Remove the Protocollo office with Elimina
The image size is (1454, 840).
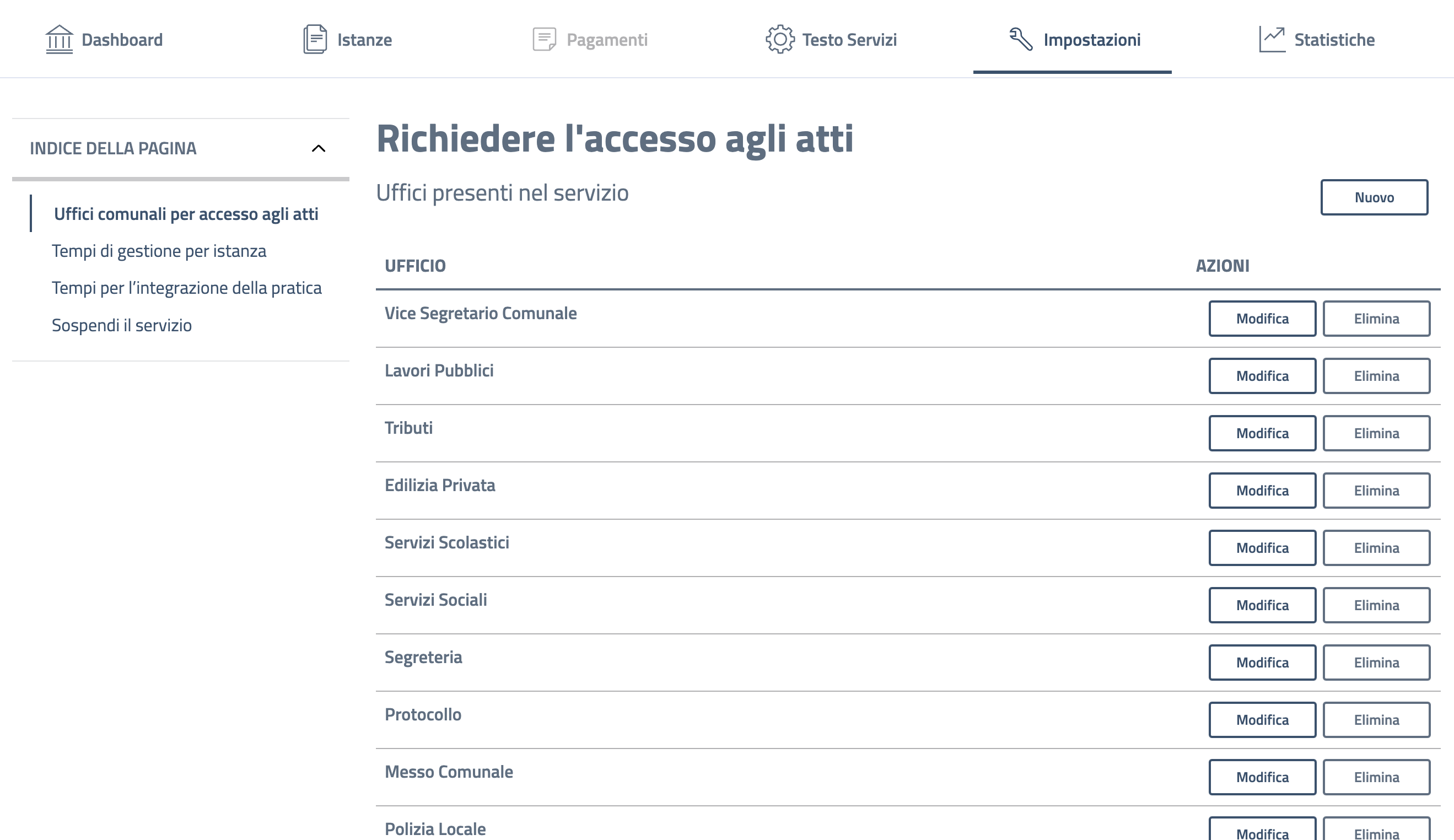tap(1376, 719)
